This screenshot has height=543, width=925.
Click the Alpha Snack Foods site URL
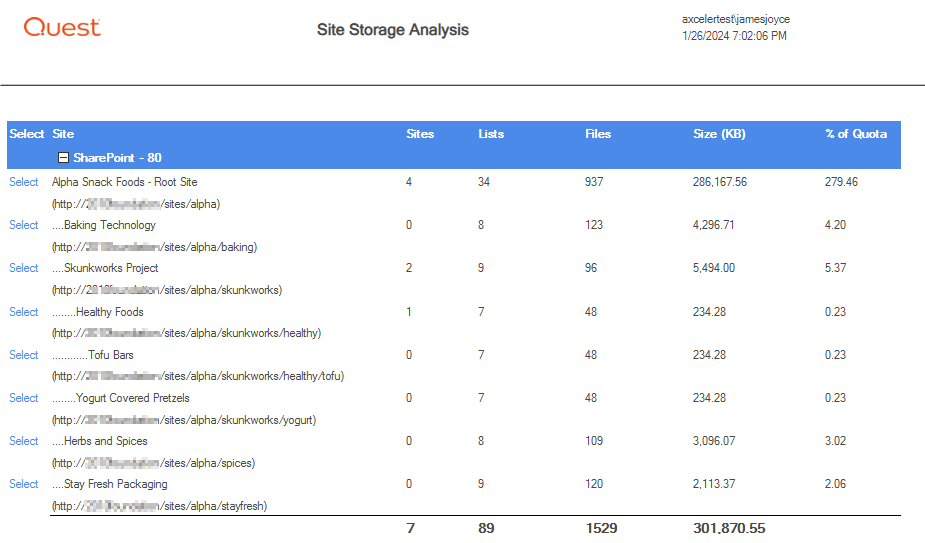tap(136, 204)
